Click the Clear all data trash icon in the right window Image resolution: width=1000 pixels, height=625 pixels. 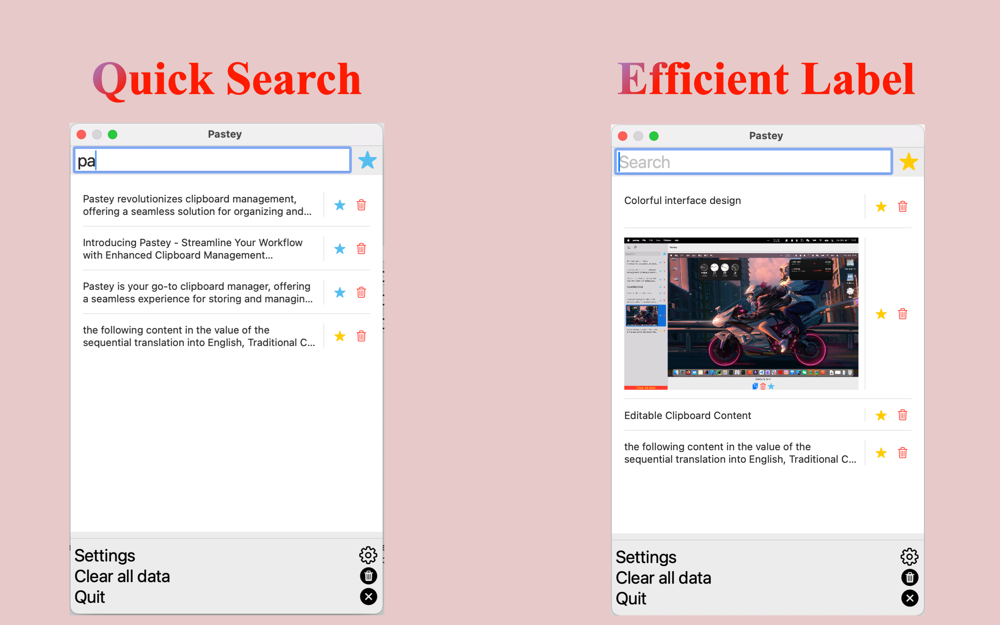click(x=910, y=578)
